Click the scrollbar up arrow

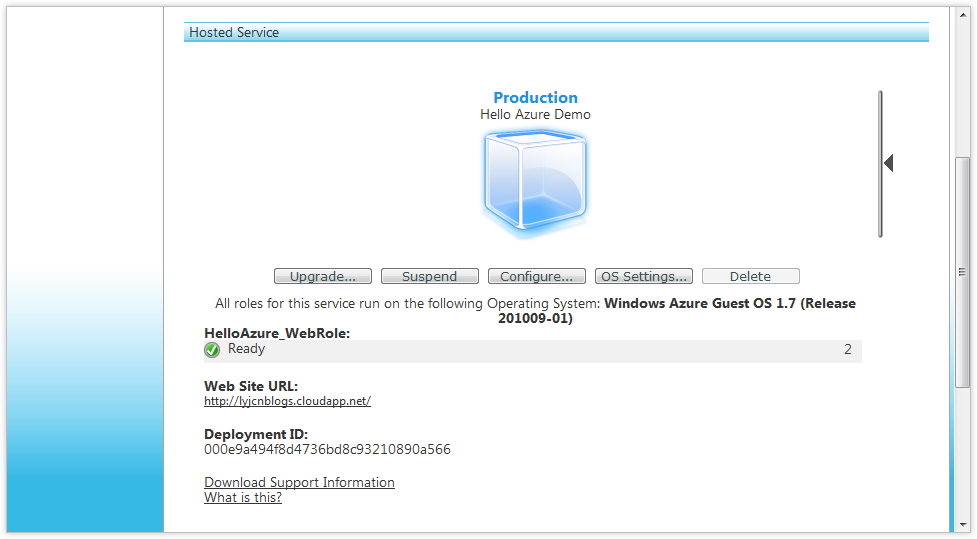point(963,14)
